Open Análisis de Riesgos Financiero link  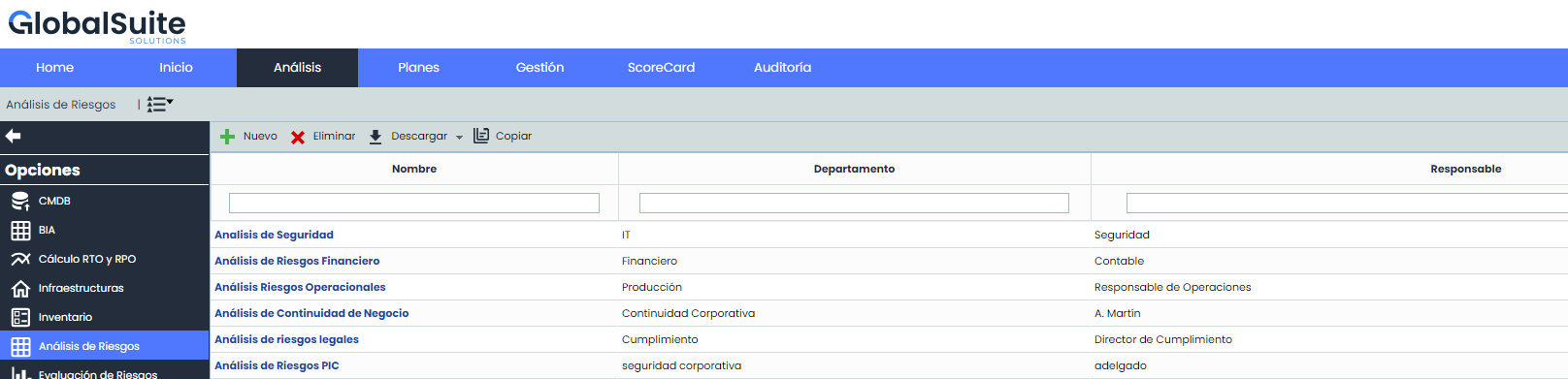tap(297, 261)
